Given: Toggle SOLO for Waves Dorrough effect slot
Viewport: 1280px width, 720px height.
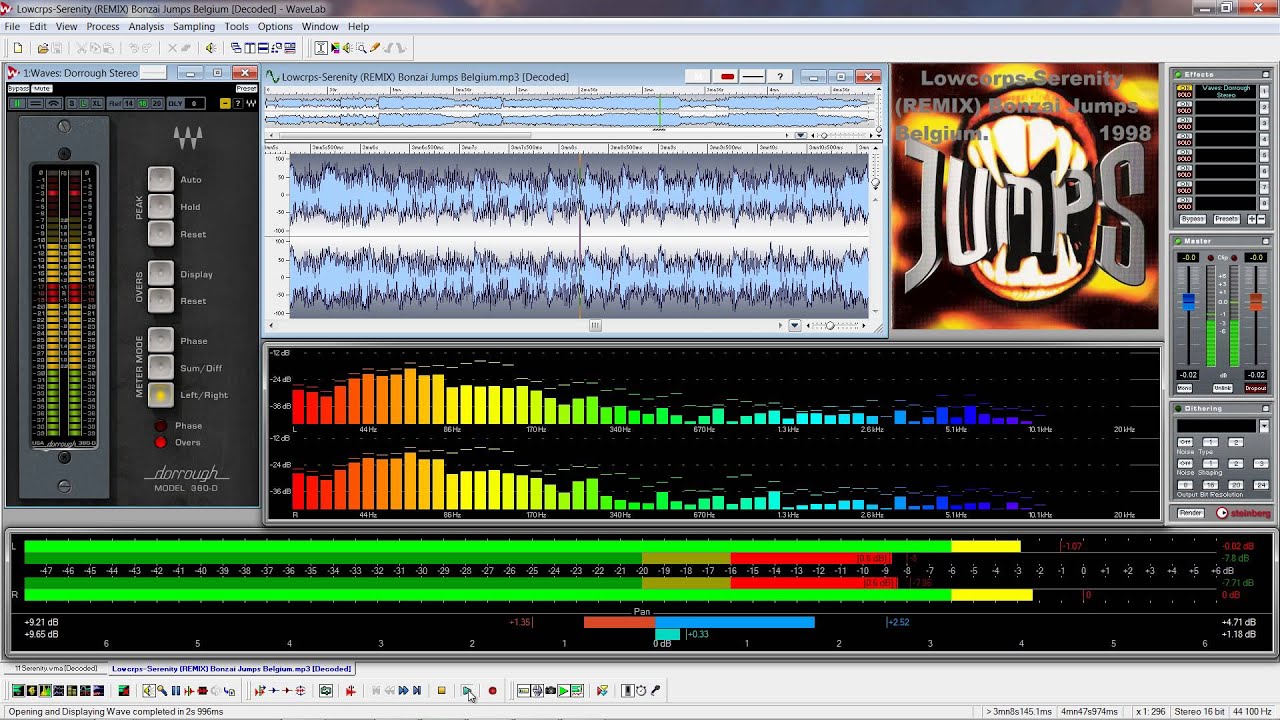Looking at the screenshot, I should click(1184, 95).
